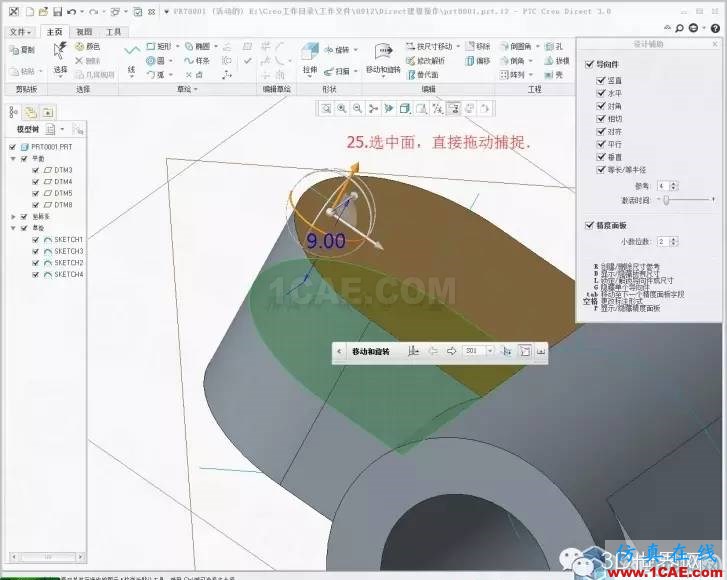
Task: Adjust the delay time slider handle
Action: coord(666,200)
